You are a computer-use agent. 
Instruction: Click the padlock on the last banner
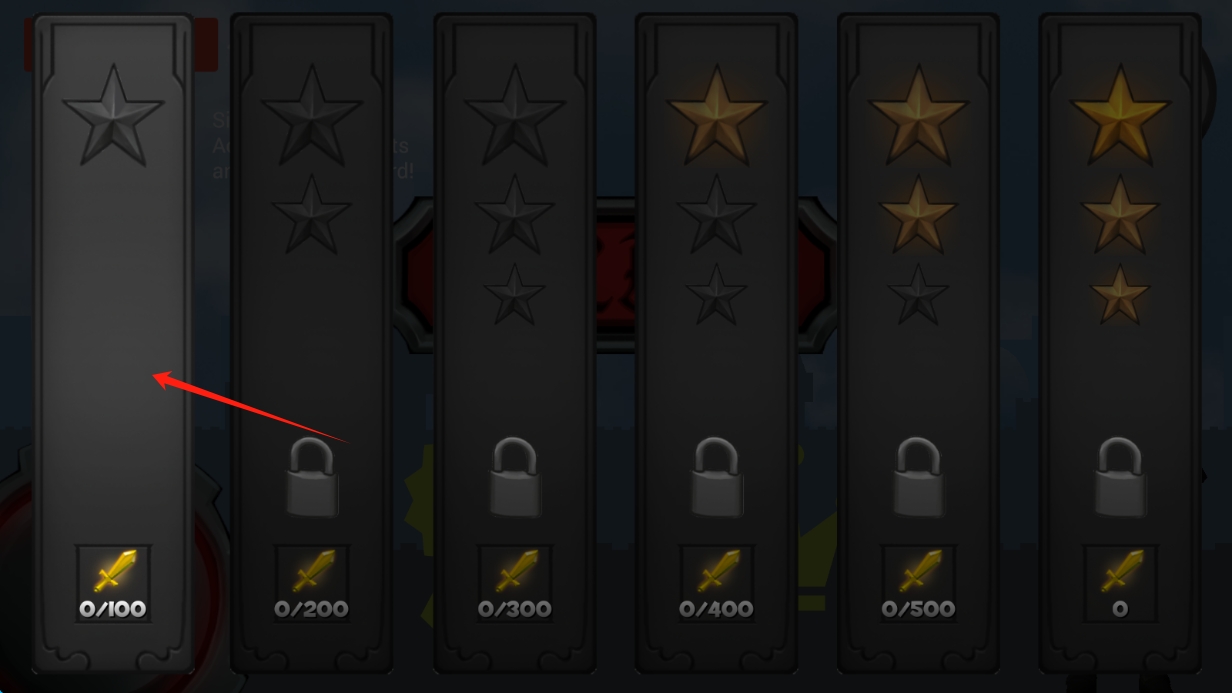1121,477
